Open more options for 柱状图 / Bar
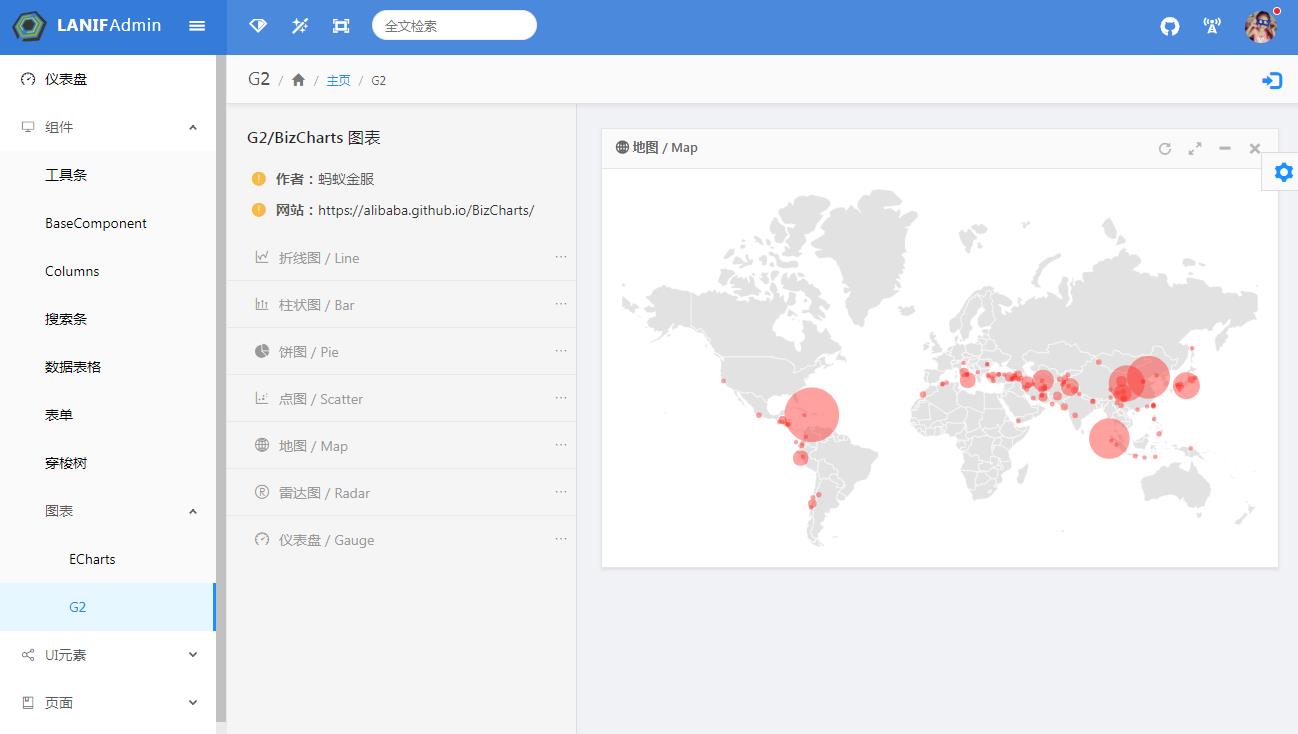Image resolution: width=1298 pixels, height=734 pixels. [x=561, y=304]
